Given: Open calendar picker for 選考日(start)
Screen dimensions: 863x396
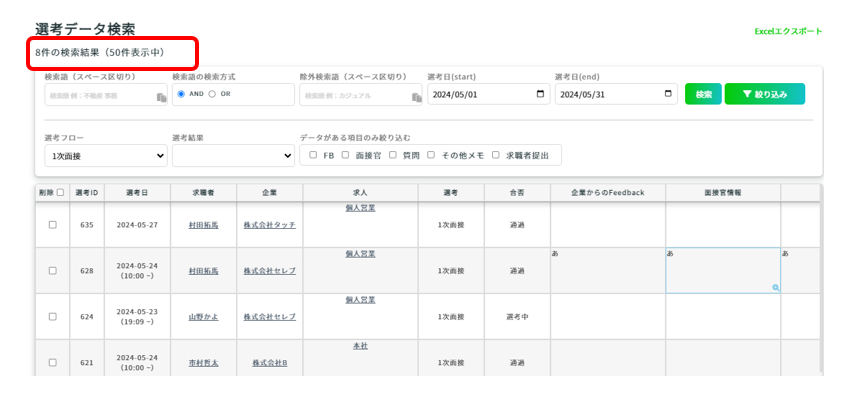Looking at the screenshot, I should (x=540, y=94).
